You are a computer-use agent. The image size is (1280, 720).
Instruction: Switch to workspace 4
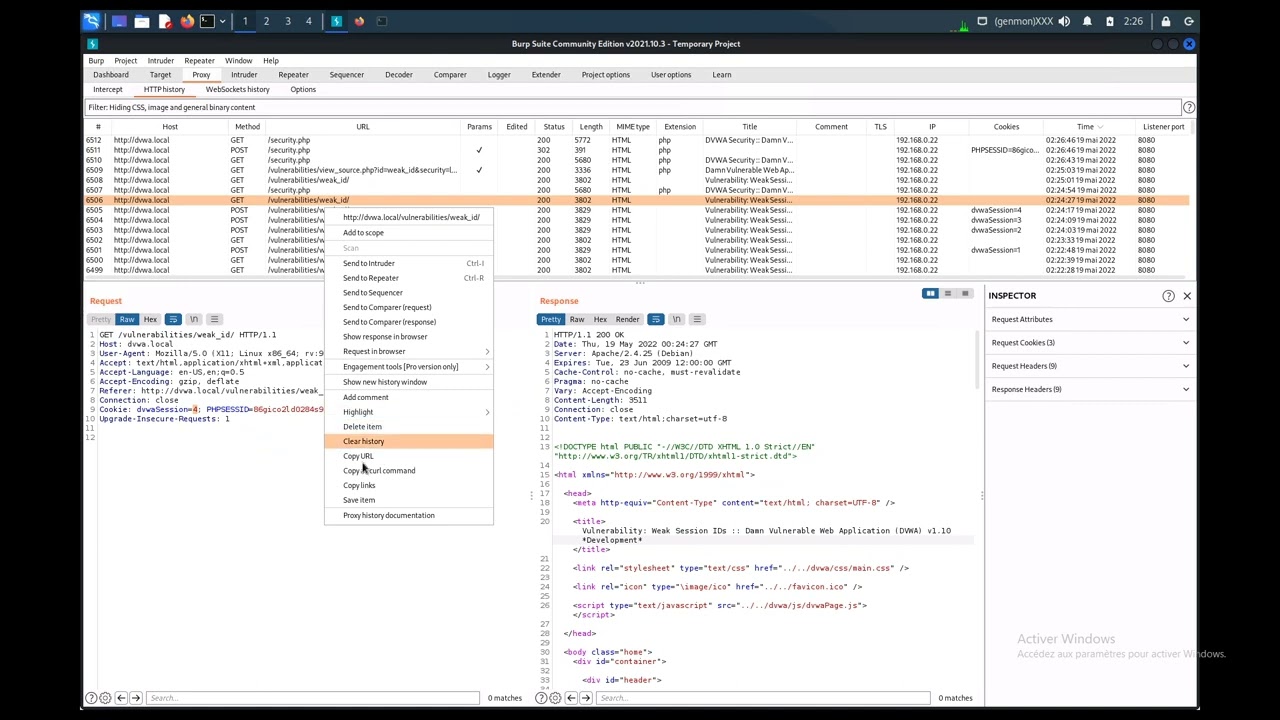(x=309, y=21)
